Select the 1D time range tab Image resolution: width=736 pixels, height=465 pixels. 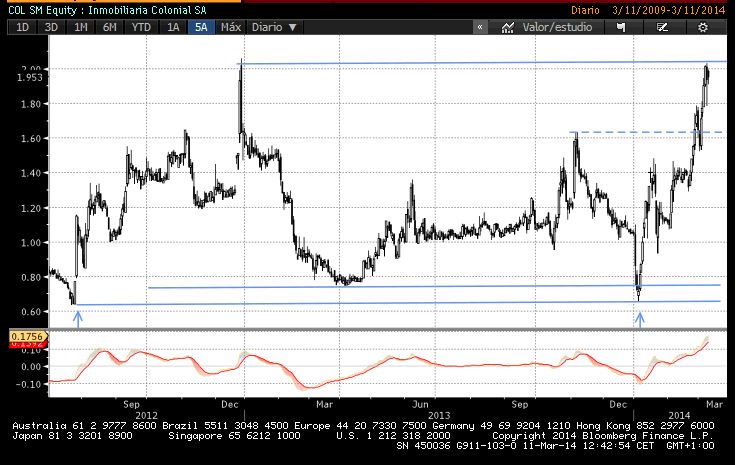22,27
